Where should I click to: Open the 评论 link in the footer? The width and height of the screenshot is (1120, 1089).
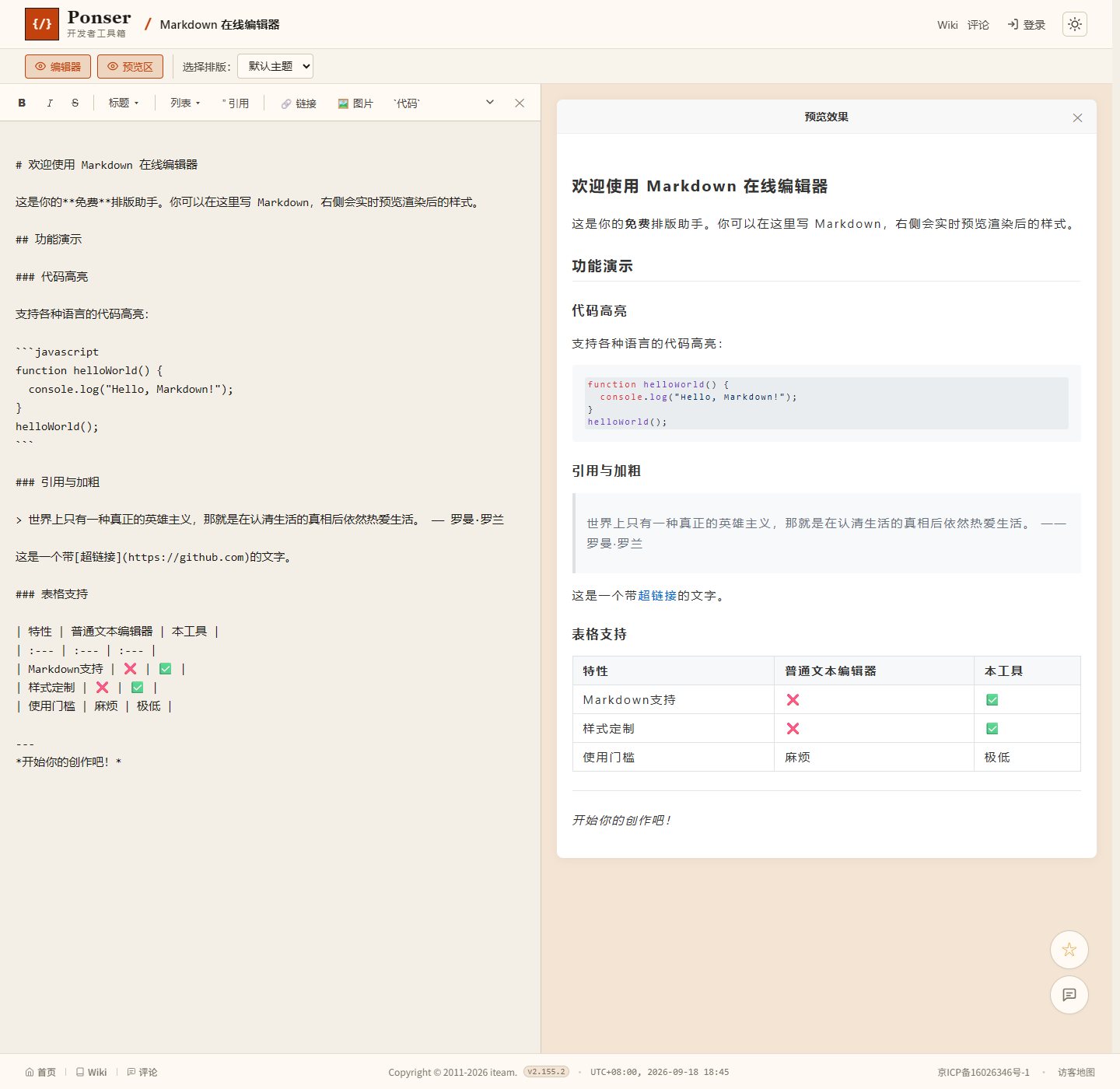(x=142, y=1072)
